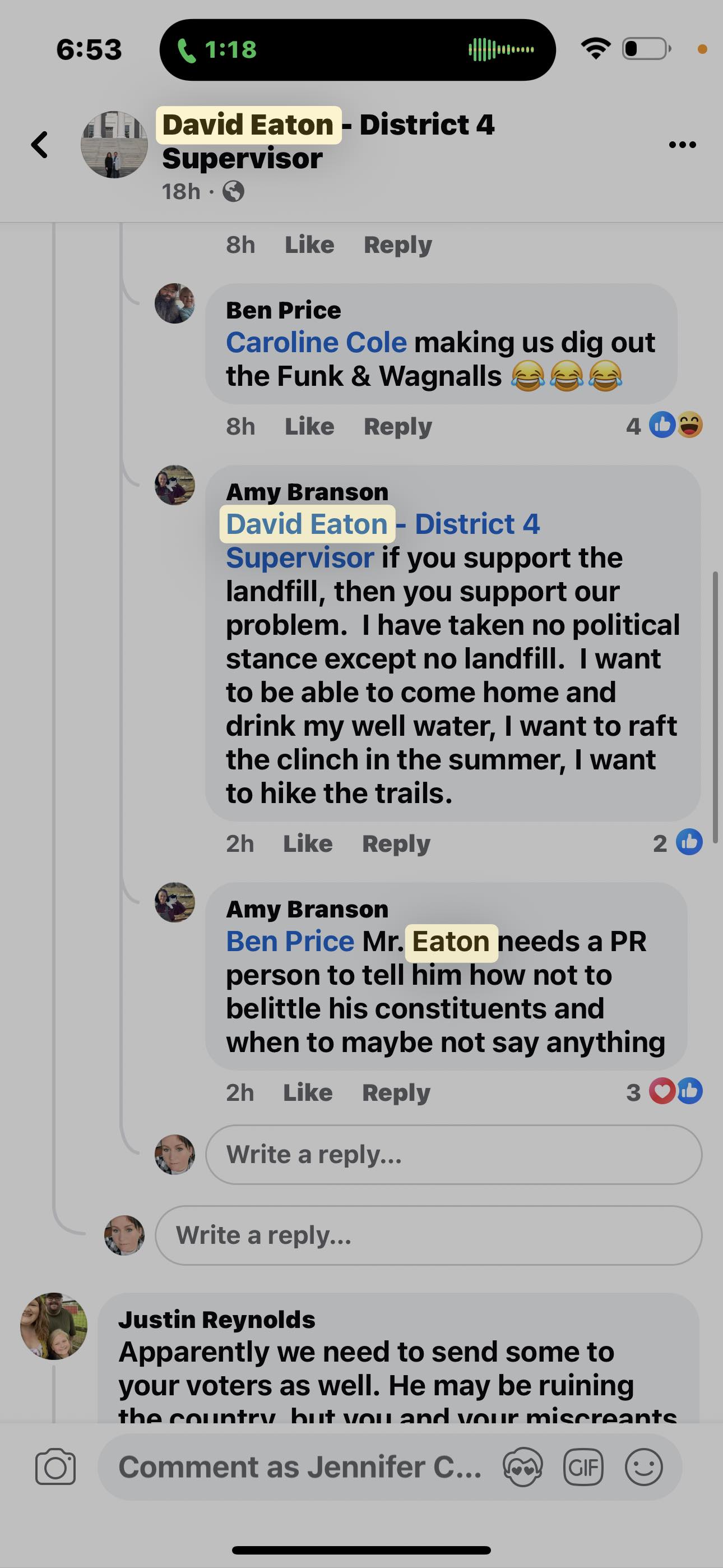723x1568 pixels.
Task: Like Ben Price's Funk & Wagnalls comment
Action: click(x=309, y=427)
